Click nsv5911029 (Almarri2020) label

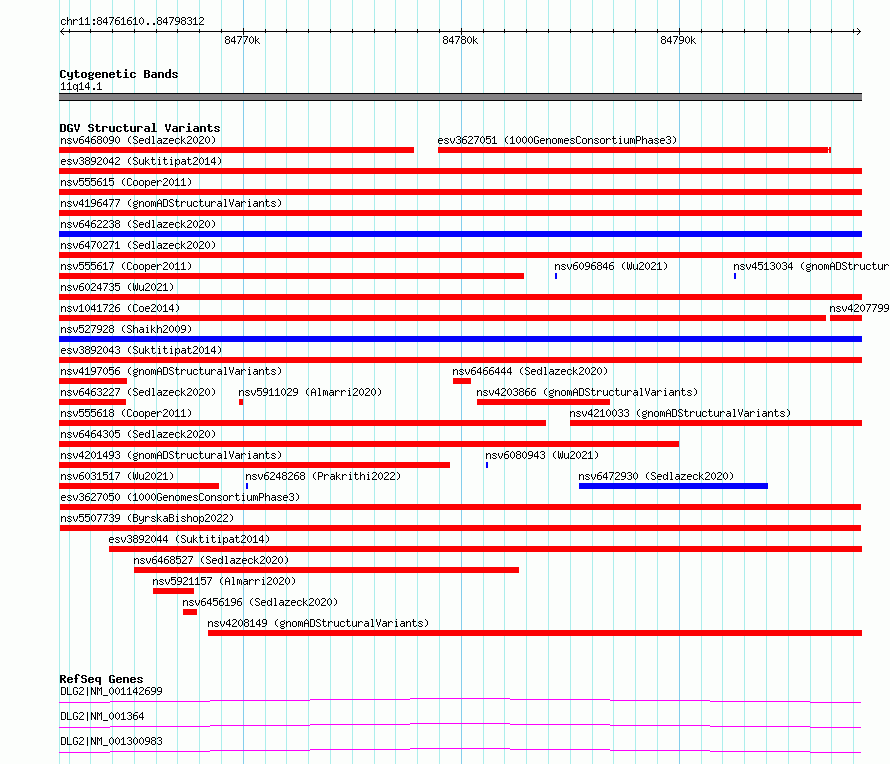(310, 392)
